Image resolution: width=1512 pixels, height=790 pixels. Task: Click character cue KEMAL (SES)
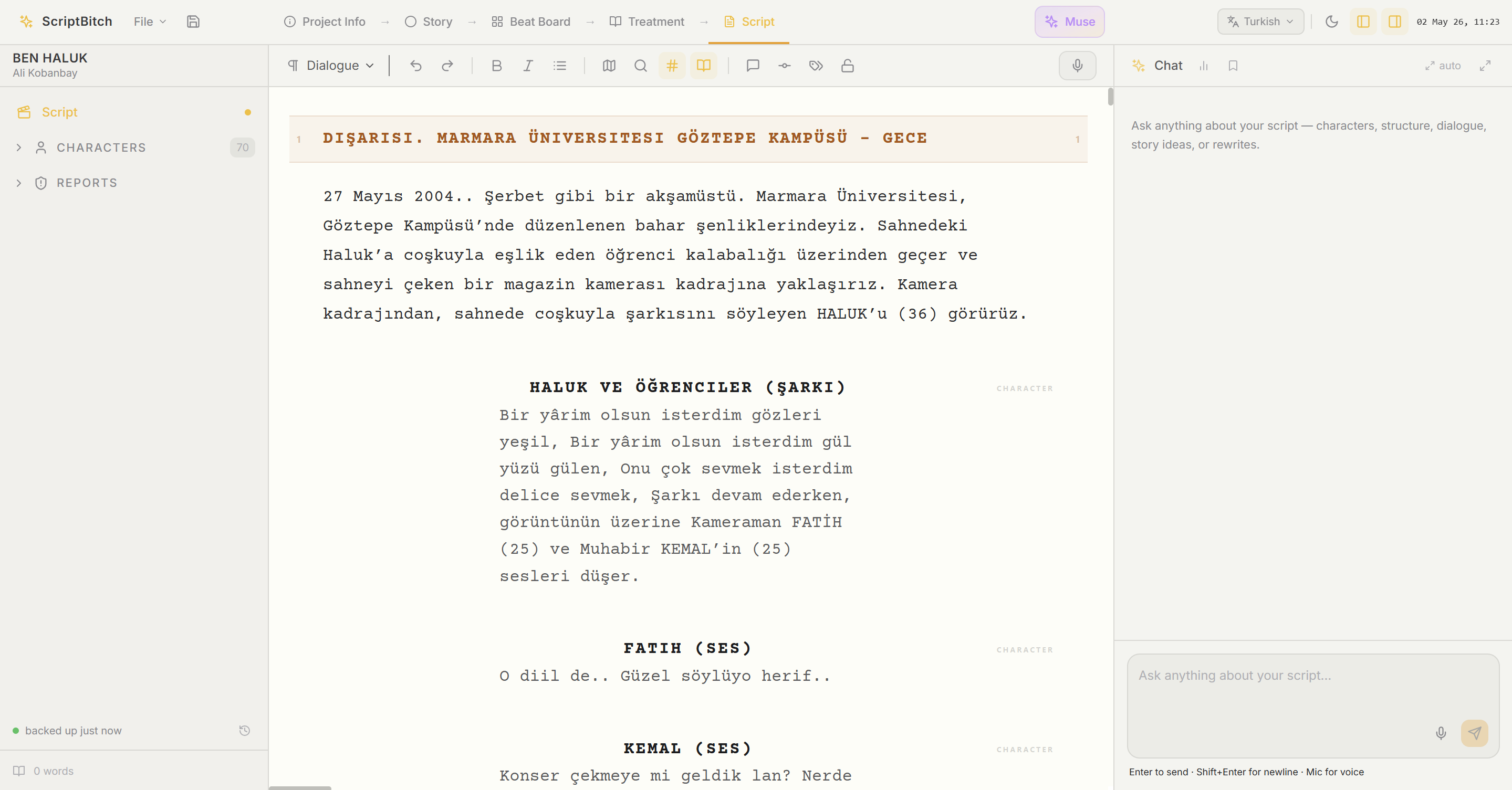(687, 749)
